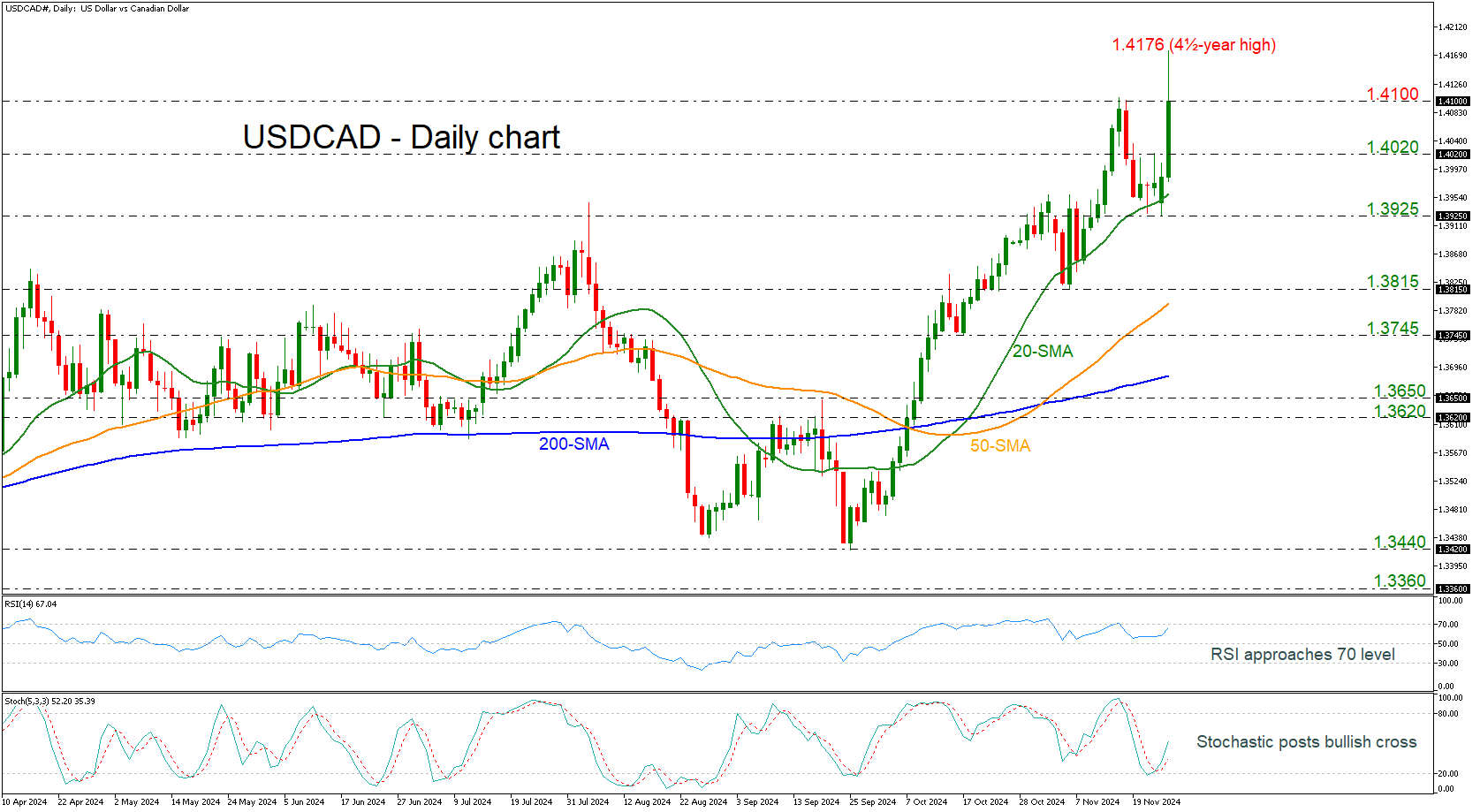Screen dimensions: 1480x812
Task: Select the 1.3925 support level label
Action: coord(1392,209)
